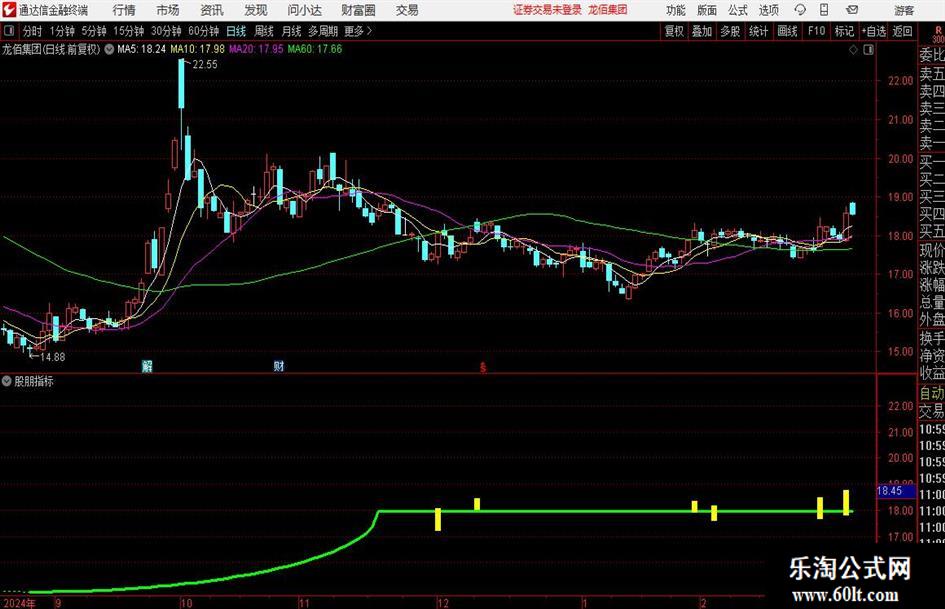The image size is (945, 609).
Task: Expand the 股朋指标 indicator dropdown arrow
Action: 7,381
